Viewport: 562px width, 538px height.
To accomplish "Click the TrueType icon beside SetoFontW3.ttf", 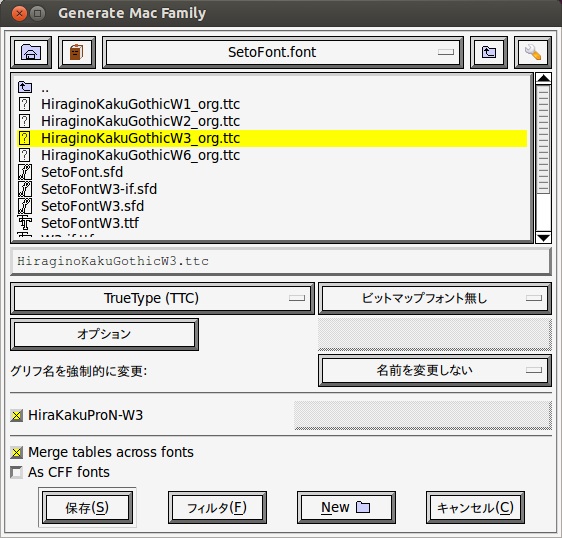I will (25, 223).
